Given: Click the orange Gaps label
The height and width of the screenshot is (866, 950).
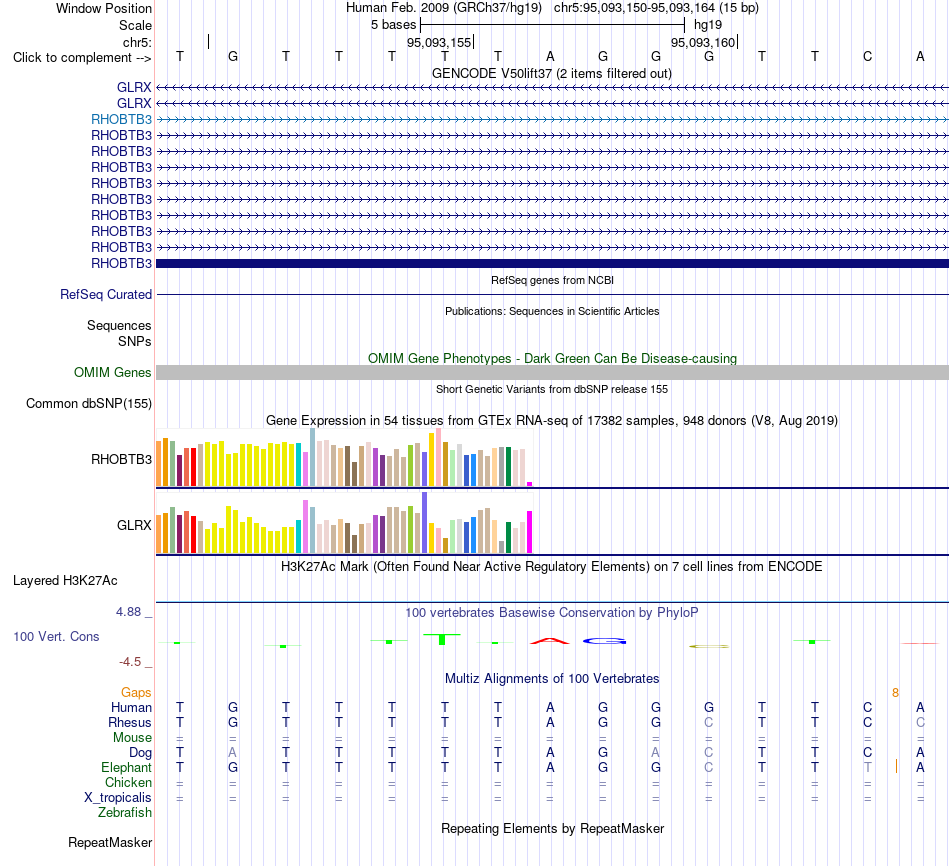Looking at the screenshot, I should (136, 692).
